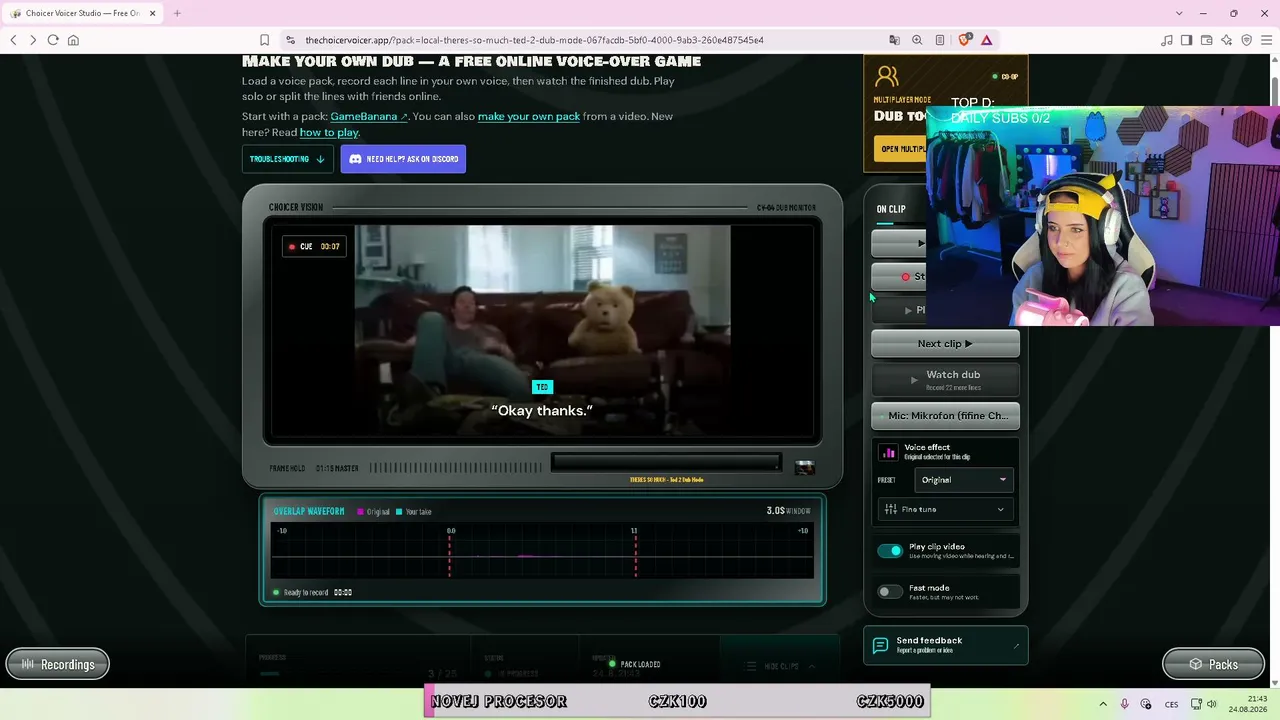
Task: Turn off Play clip video switch
Action: (x=890, y=551)
